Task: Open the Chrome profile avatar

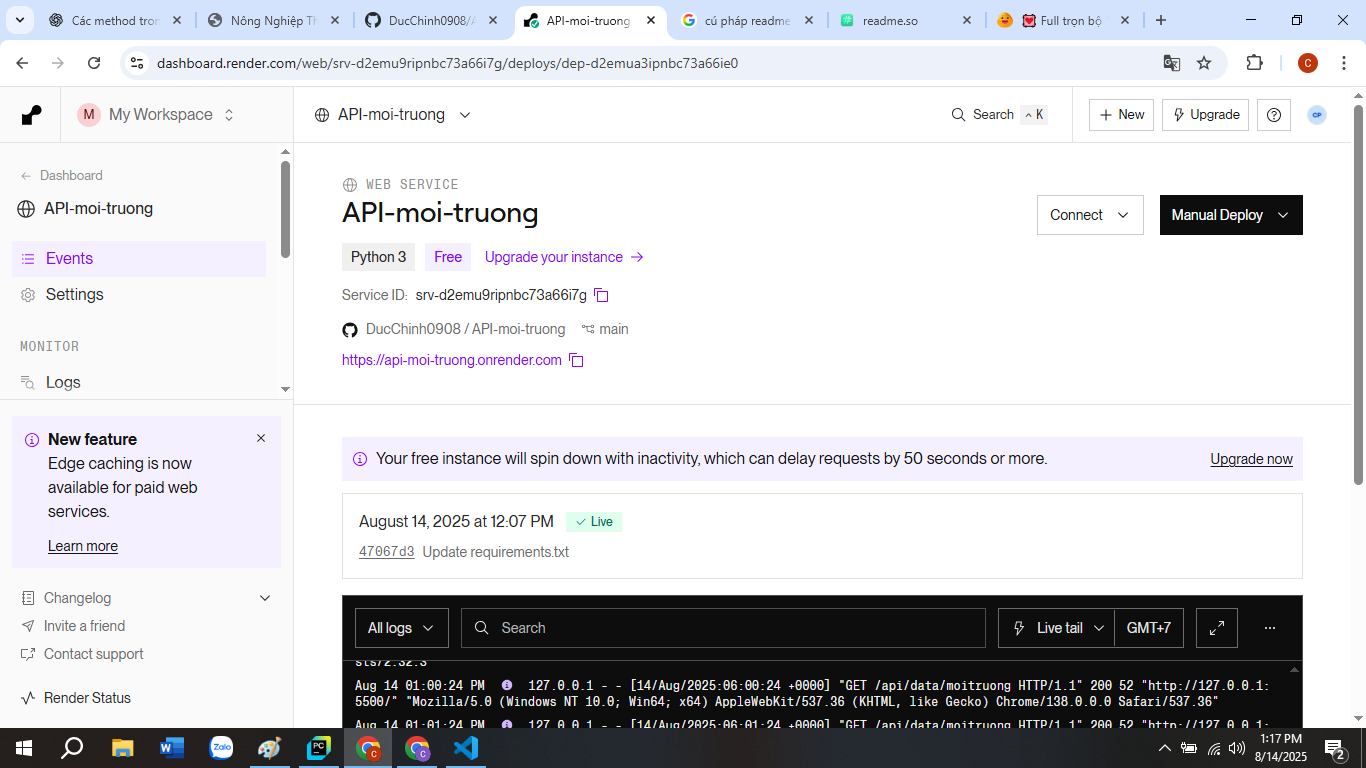Action: pos(1307,63)
